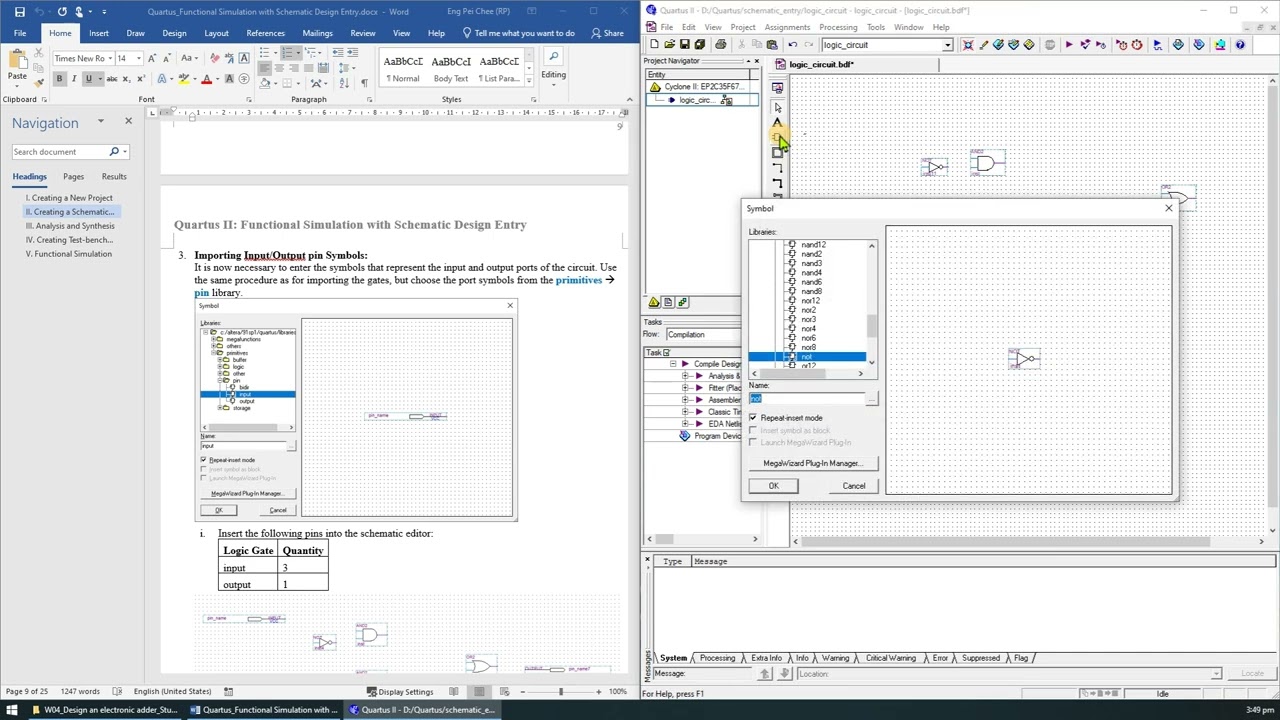
Task: Toggle strikethrough formatting in Word
Action: pyautogui.click(x=113, y=79)
